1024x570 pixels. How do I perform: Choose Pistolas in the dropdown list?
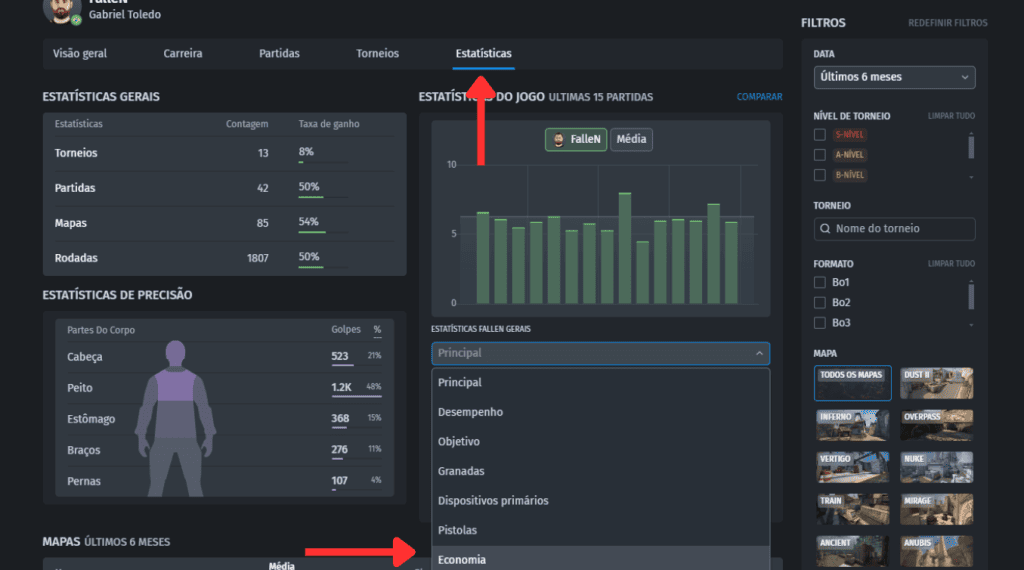click(x=600, y=530)
